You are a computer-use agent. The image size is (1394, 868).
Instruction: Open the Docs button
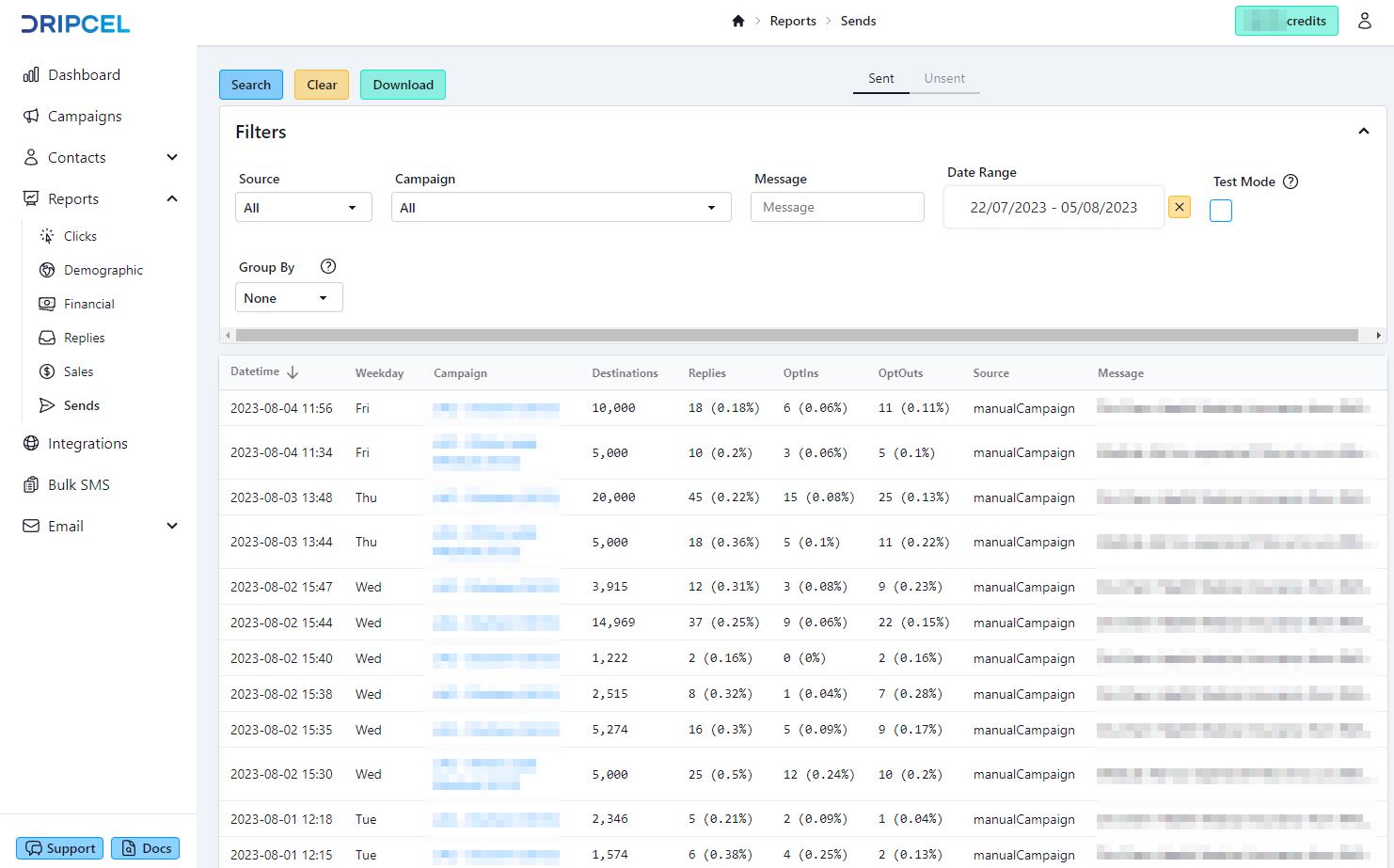[145, 848]
